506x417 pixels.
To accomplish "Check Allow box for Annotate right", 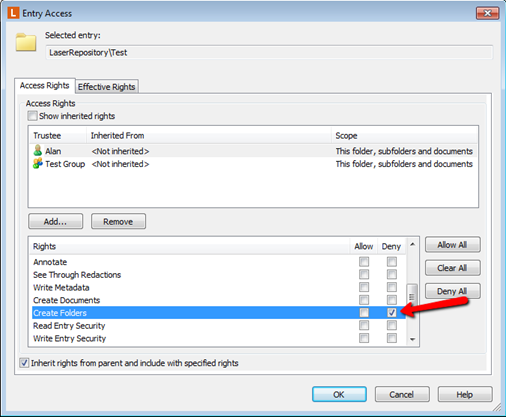I will click(x=364, y=262).
